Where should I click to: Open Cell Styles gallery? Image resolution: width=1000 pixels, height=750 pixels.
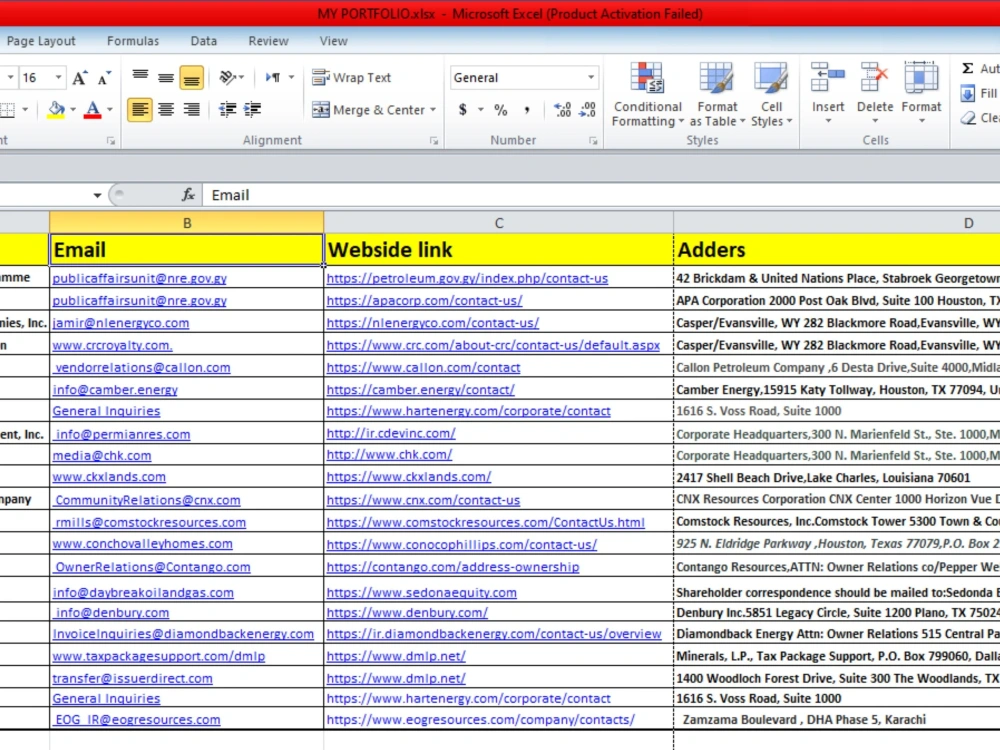[x=771, y=94]
